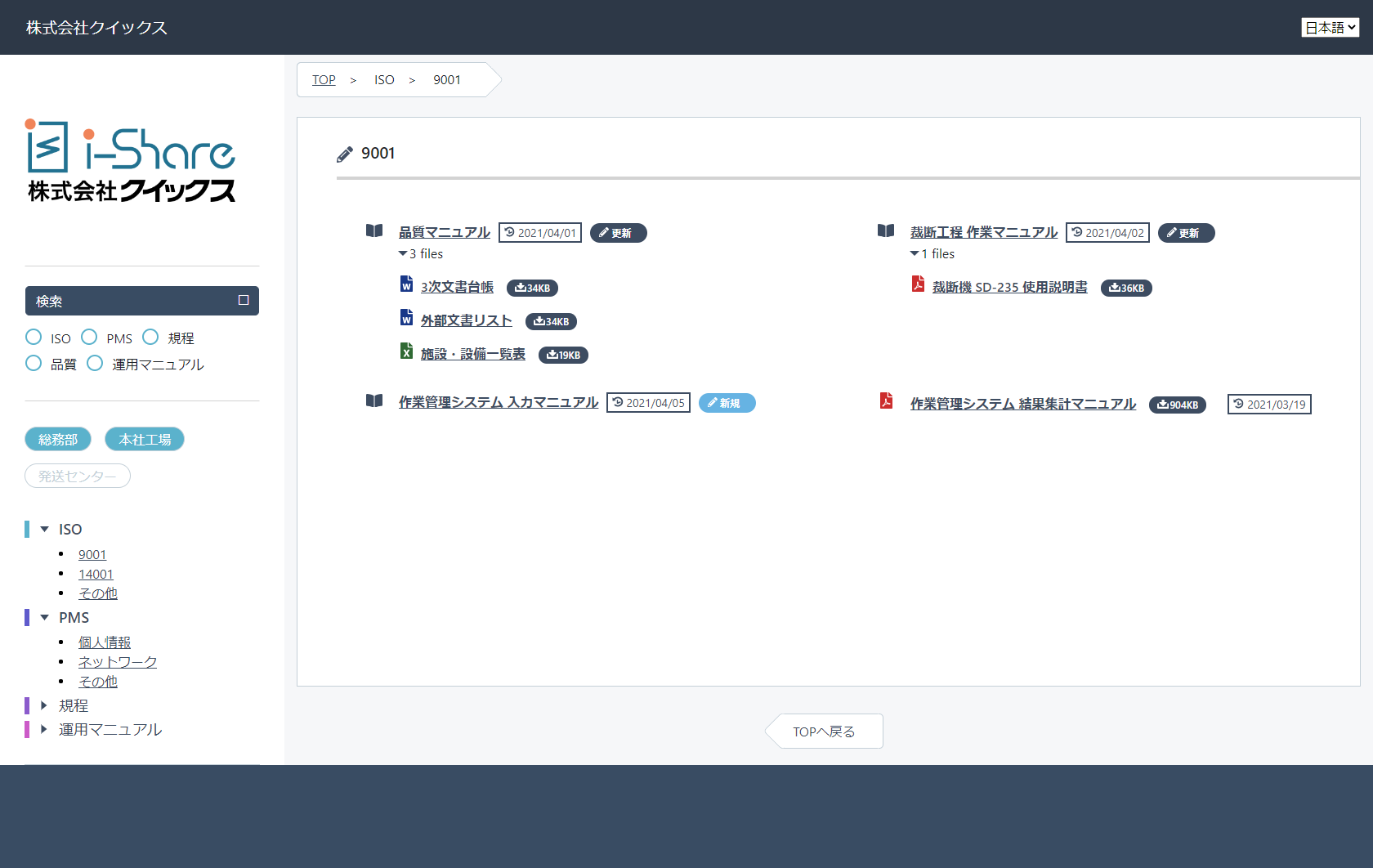The image size is (1373, 868).
Task: Click the PDF icon beside 作業管理システム 結果集計マニュアル
Action: (x=886, y=400)
